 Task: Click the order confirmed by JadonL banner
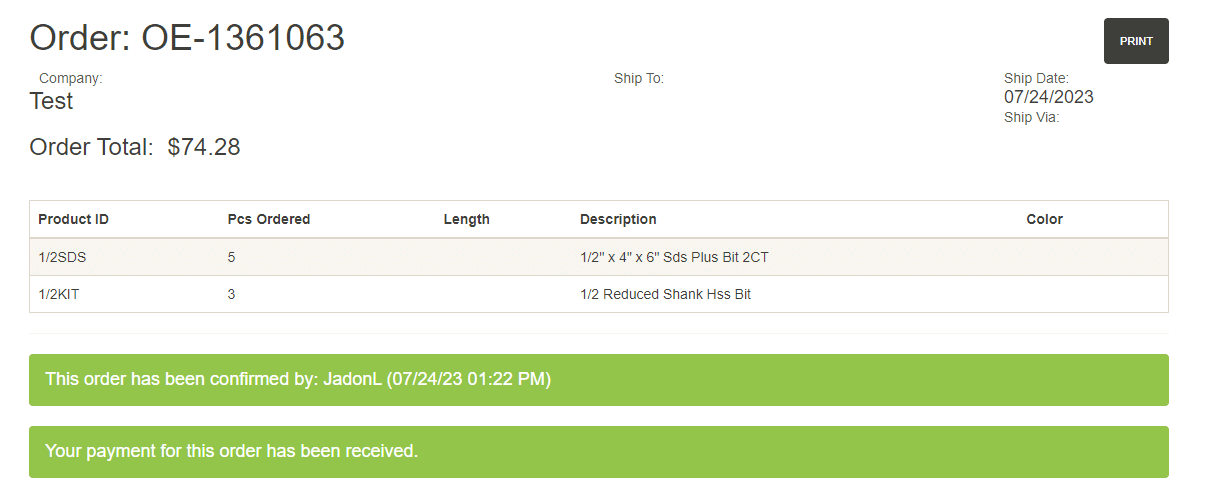click(598, 380)
